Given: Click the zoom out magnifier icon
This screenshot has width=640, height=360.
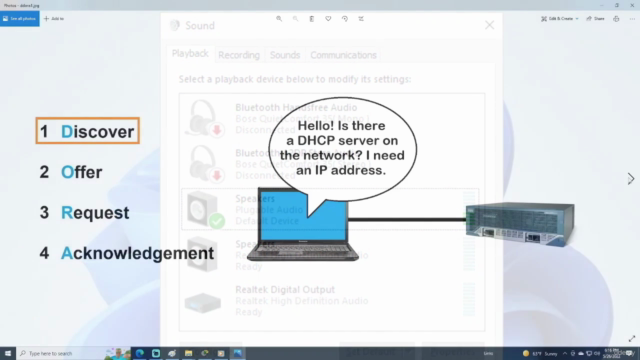Looking at the screenshot, I should (x=295, y=19).
